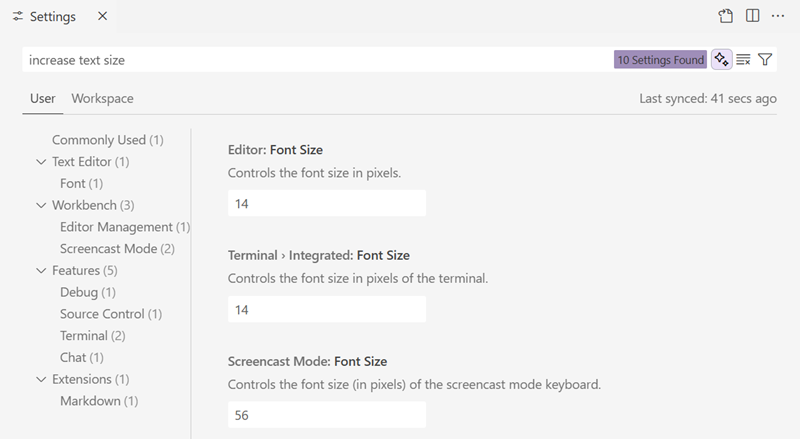
Task: Close the Settings editor tab
Action: coord(101,17)
